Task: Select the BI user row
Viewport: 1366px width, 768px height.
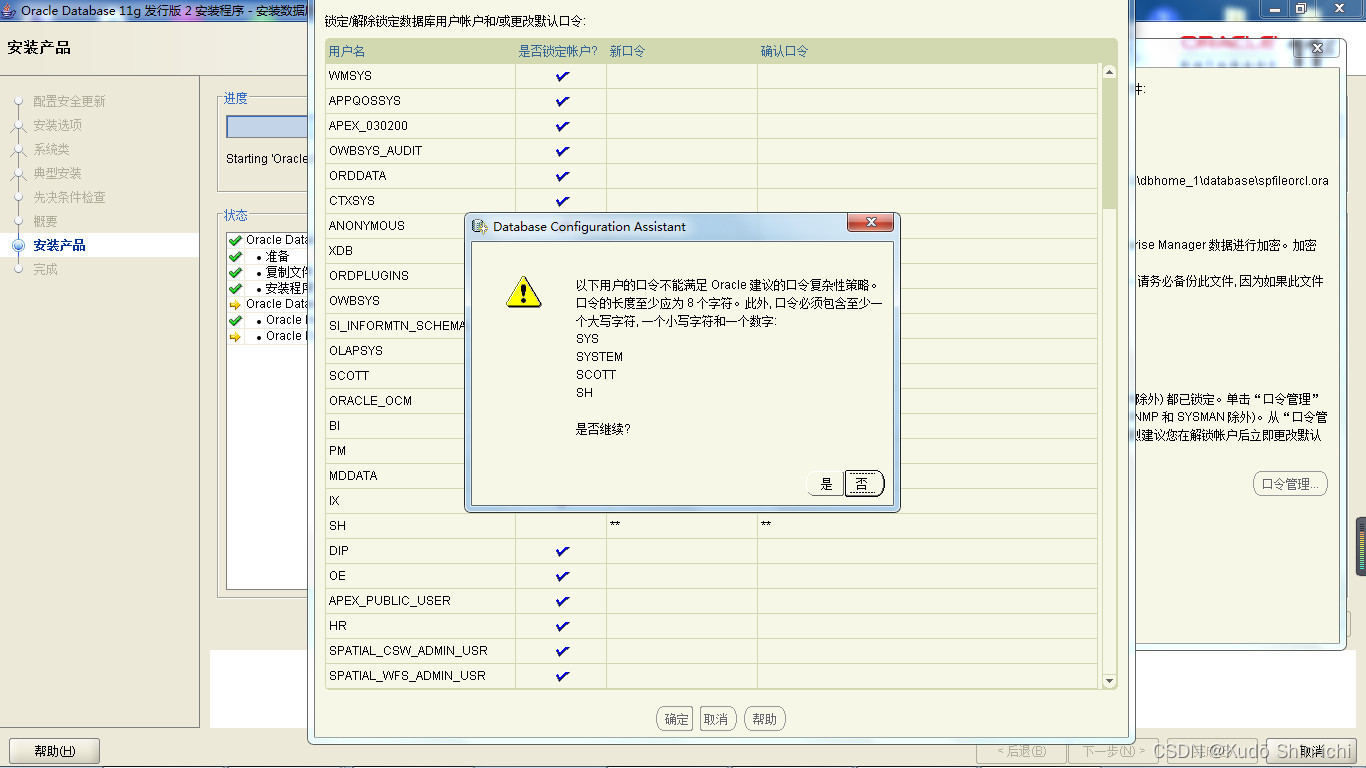Action: (334, 426)
